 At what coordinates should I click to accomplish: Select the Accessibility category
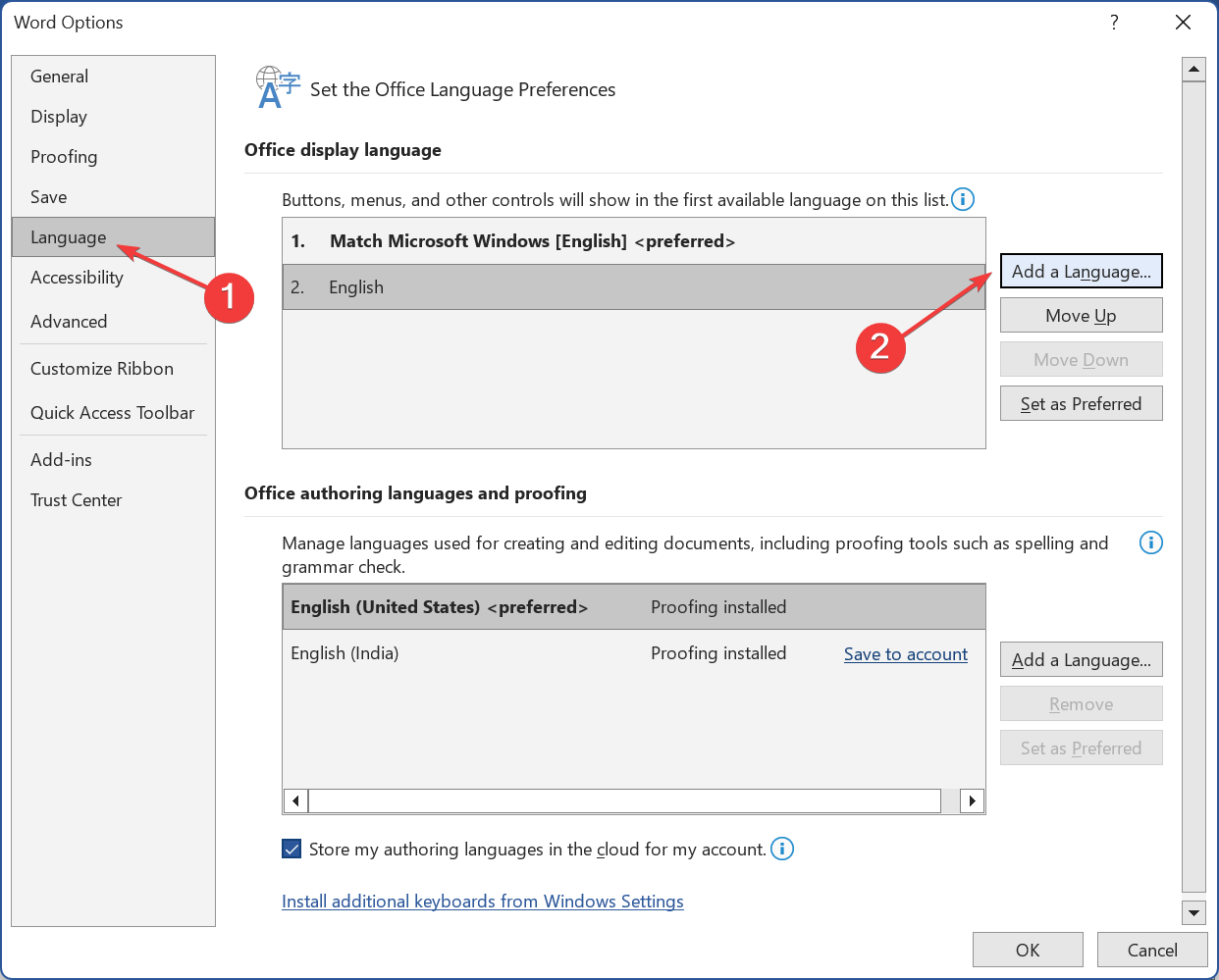click(x=77, y=277)
